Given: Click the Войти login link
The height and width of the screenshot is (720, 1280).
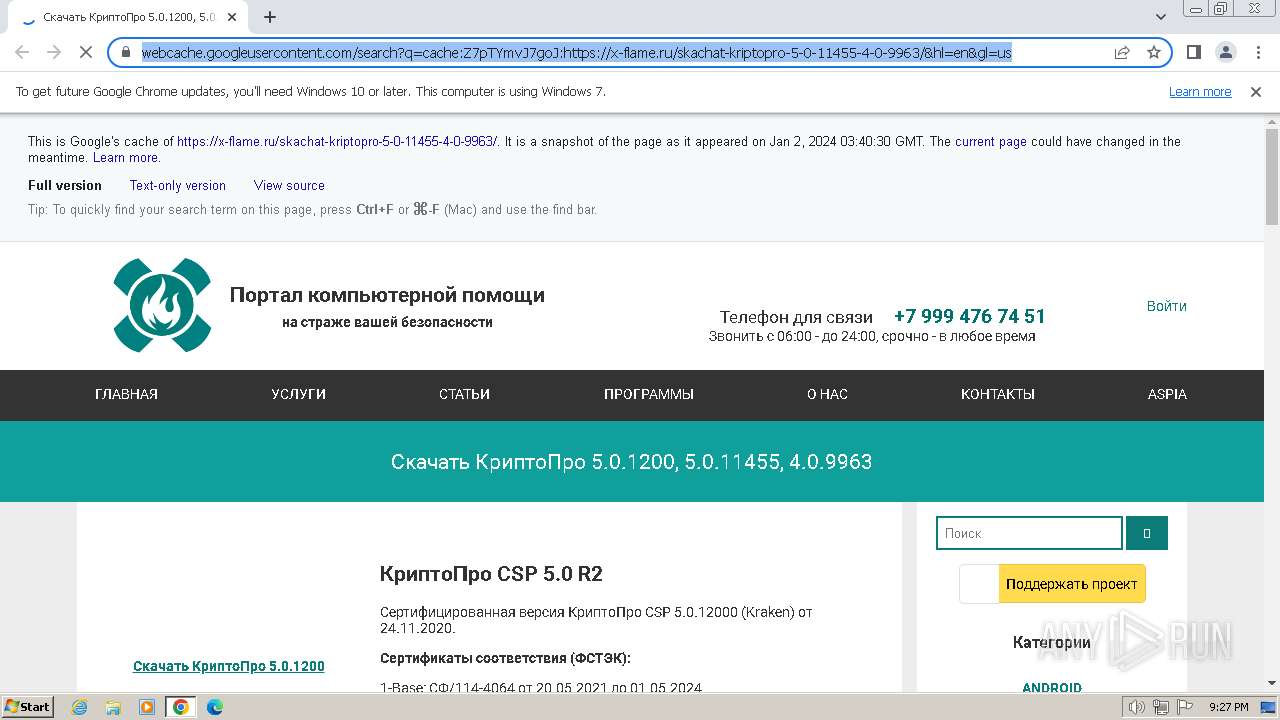Looking at the screenshot, I should tap(1167, 306).
